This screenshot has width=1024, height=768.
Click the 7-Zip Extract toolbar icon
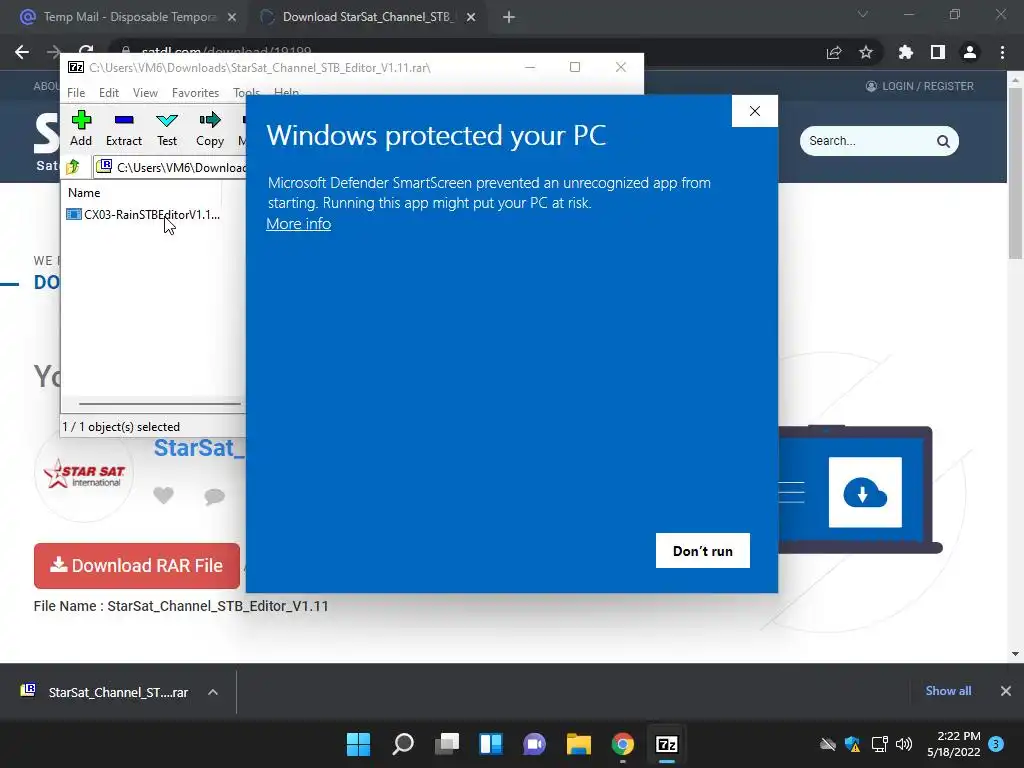(123, 128)
